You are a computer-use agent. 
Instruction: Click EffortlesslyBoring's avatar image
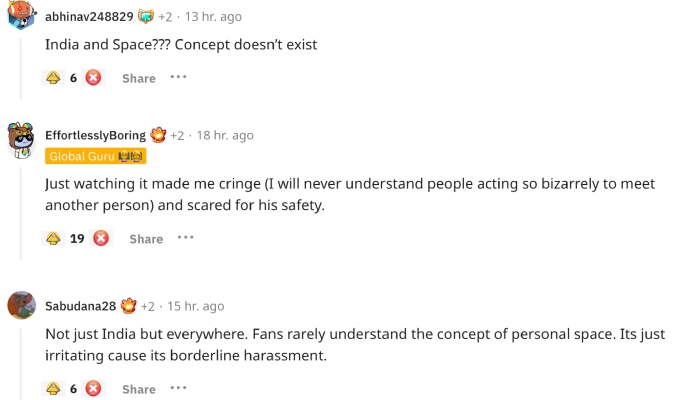22,140
